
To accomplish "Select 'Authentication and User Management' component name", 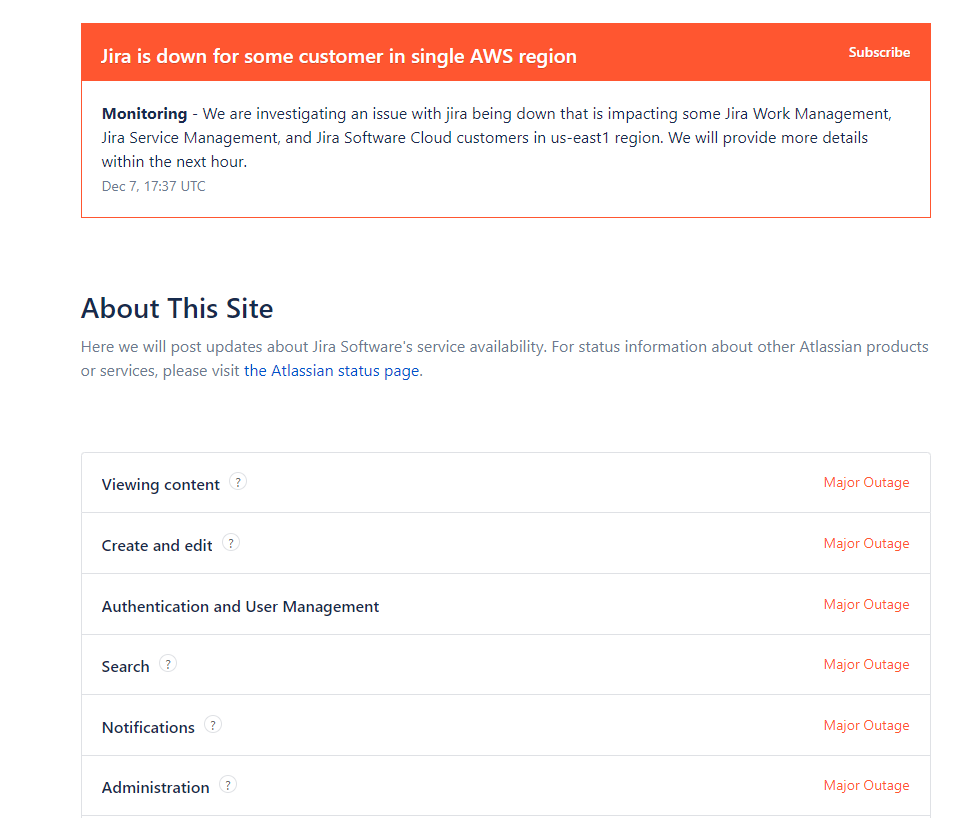I will click(240, 607).
